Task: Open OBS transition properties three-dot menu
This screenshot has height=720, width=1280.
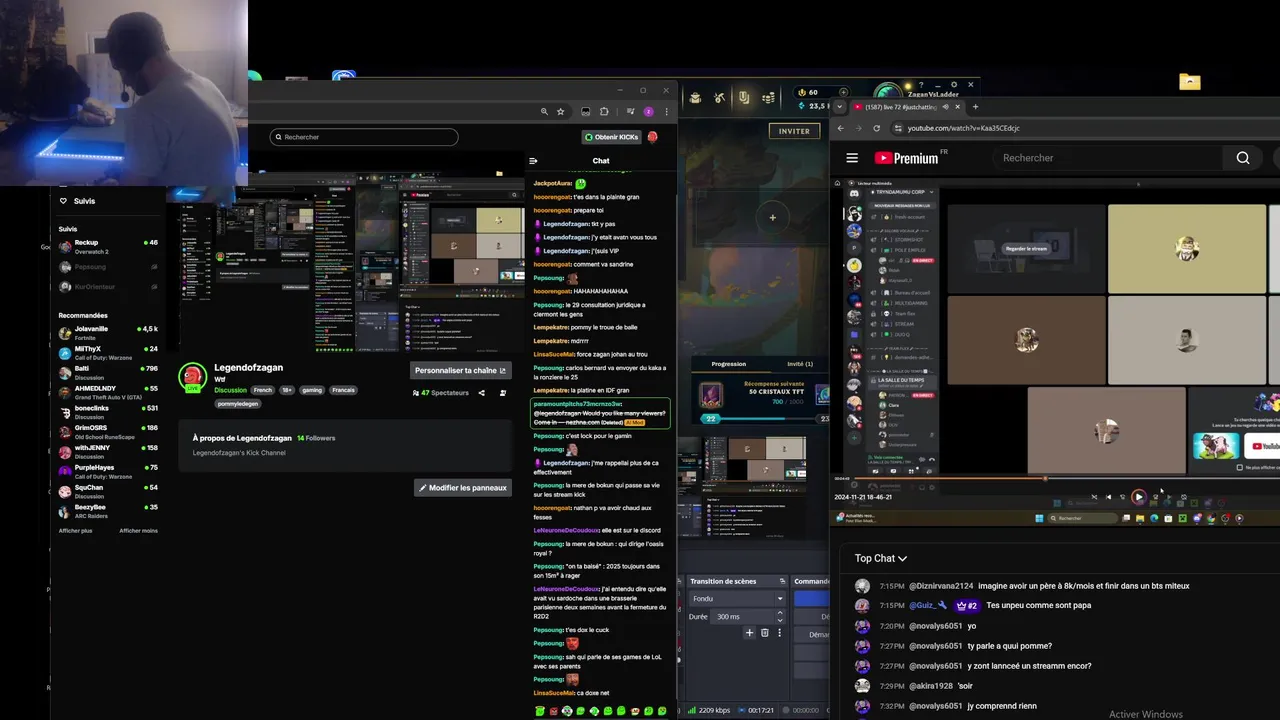Action: (780, 632)
